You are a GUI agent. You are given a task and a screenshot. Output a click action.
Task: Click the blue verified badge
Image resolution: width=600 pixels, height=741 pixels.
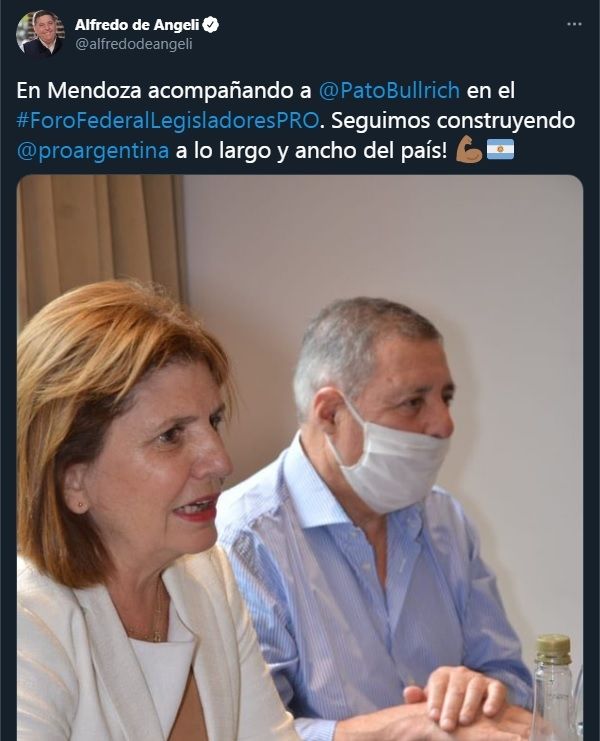[211, 25]
